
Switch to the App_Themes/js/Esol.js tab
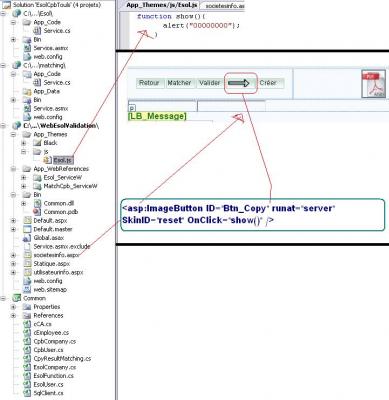point(161,5)
